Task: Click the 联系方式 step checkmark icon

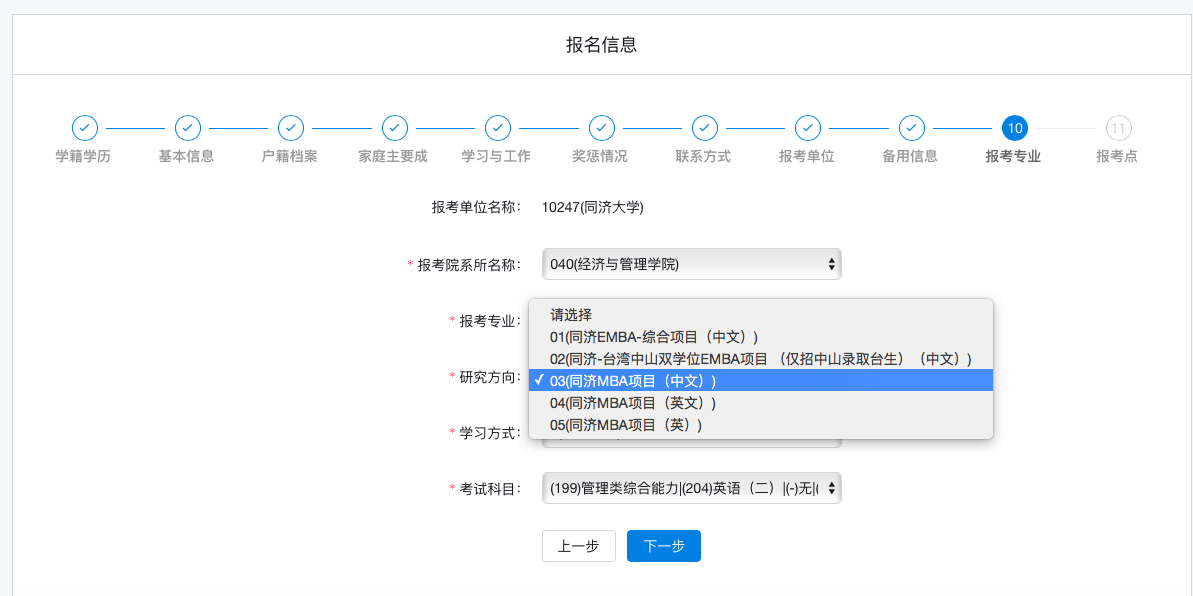Action: click(x=705, y=128)
